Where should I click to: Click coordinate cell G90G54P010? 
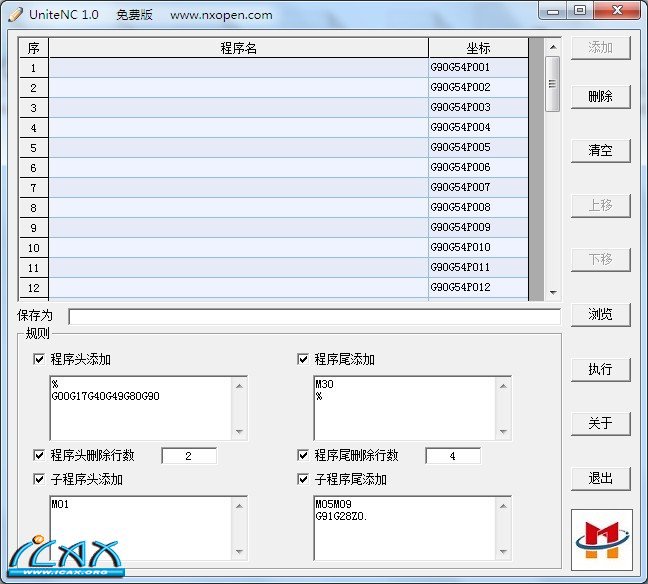(x=479, y=247)
